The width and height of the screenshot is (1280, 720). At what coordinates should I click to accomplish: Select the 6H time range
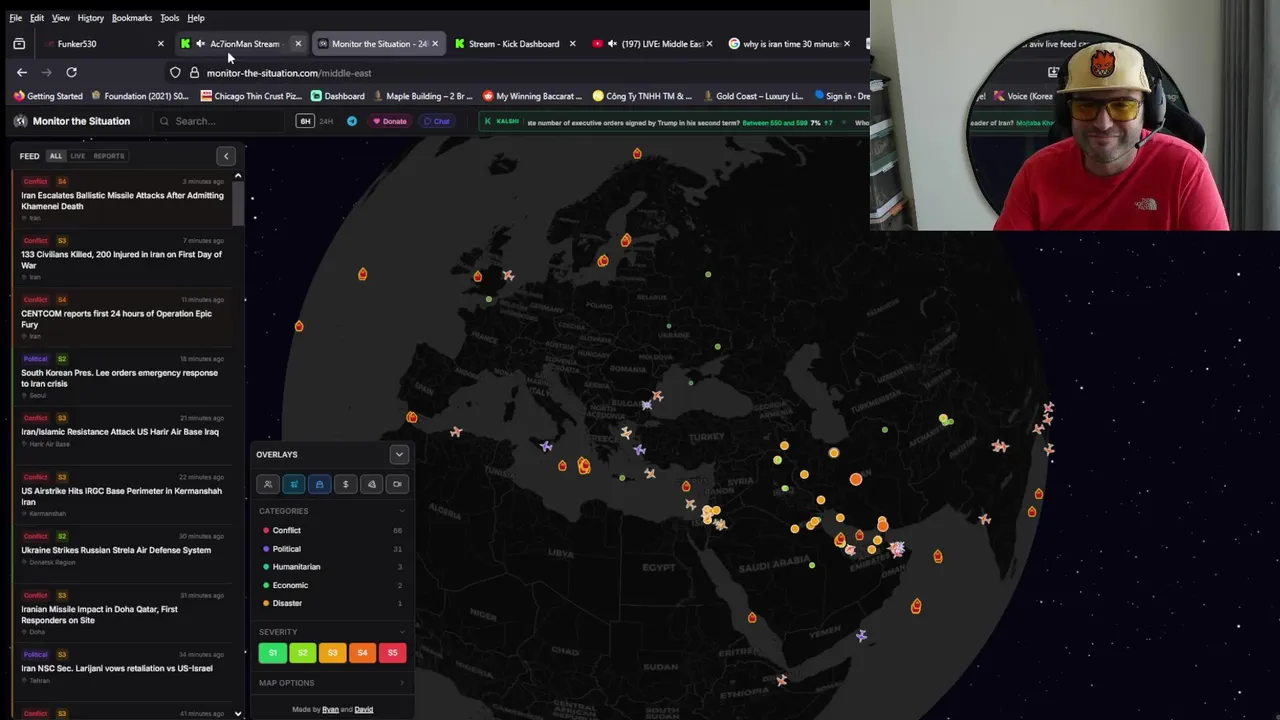click(305, 121)
